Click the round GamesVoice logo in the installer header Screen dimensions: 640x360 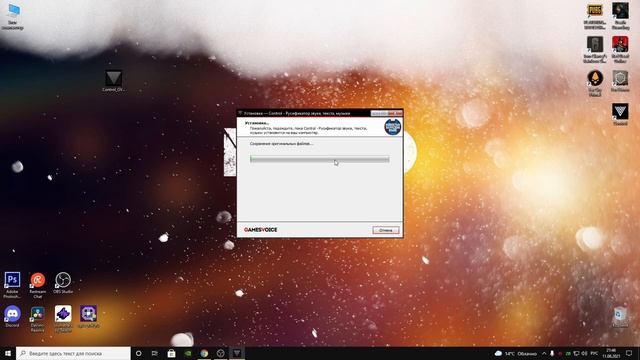[393, 127]
